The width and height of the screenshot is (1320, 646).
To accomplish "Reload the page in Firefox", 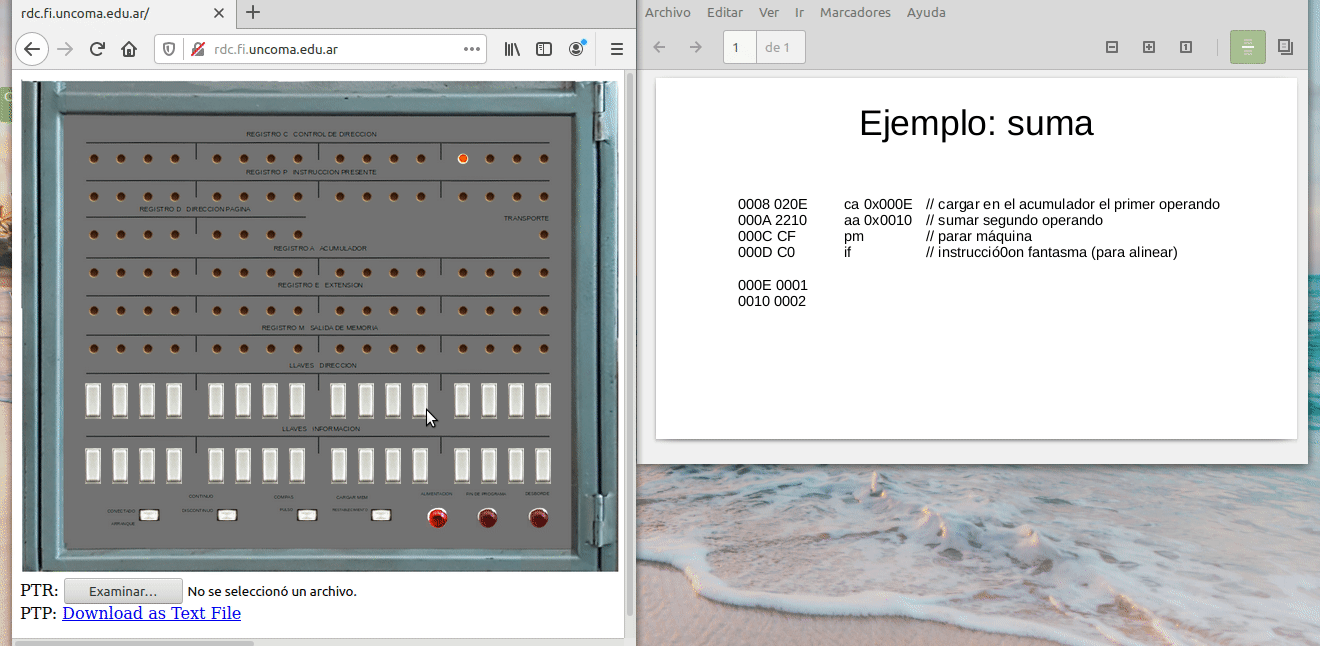I will (x=97, y=49).
